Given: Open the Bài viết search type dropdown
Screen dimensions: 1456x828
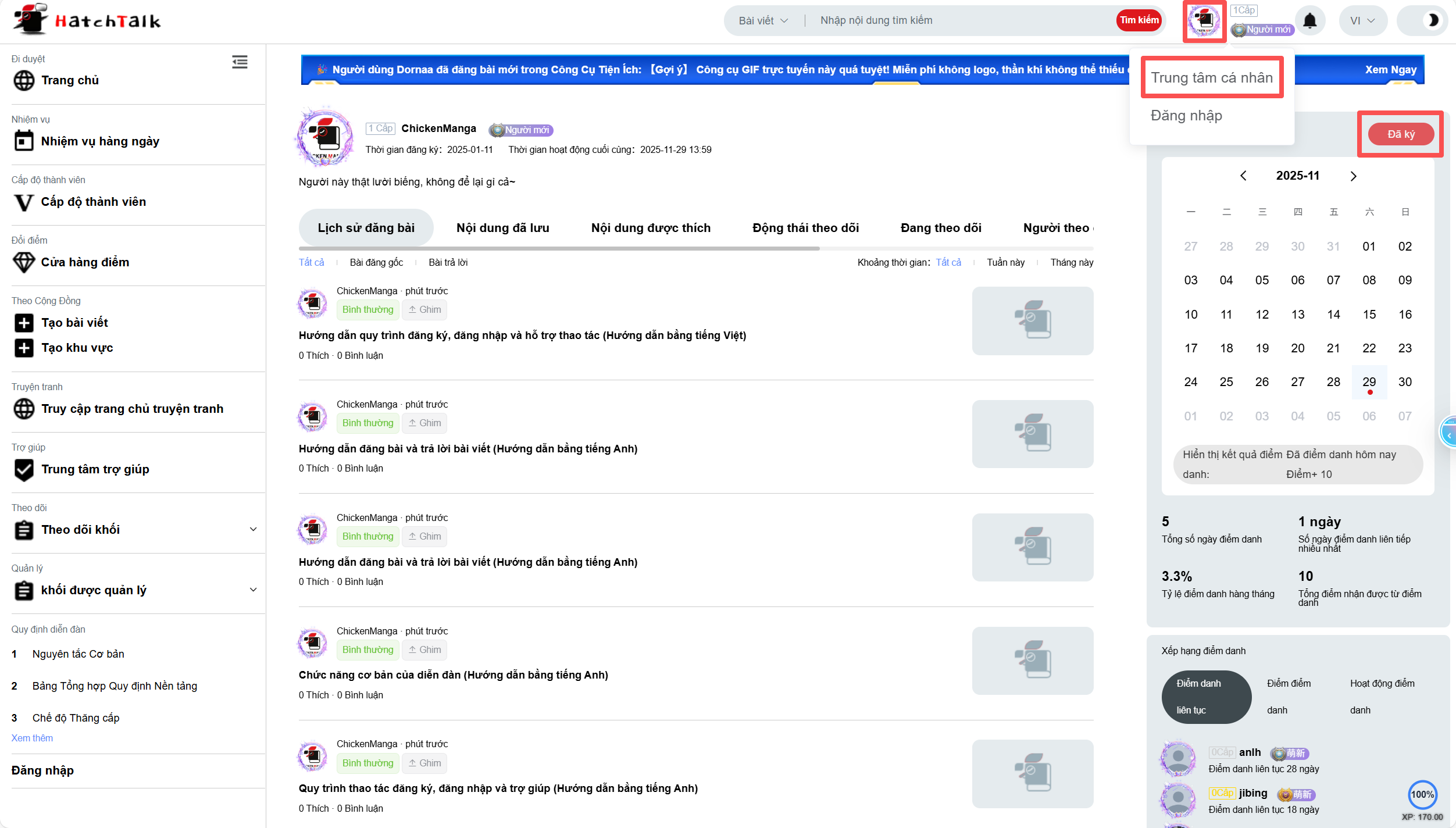Looking at the screenshot, I should coord(763,20).
